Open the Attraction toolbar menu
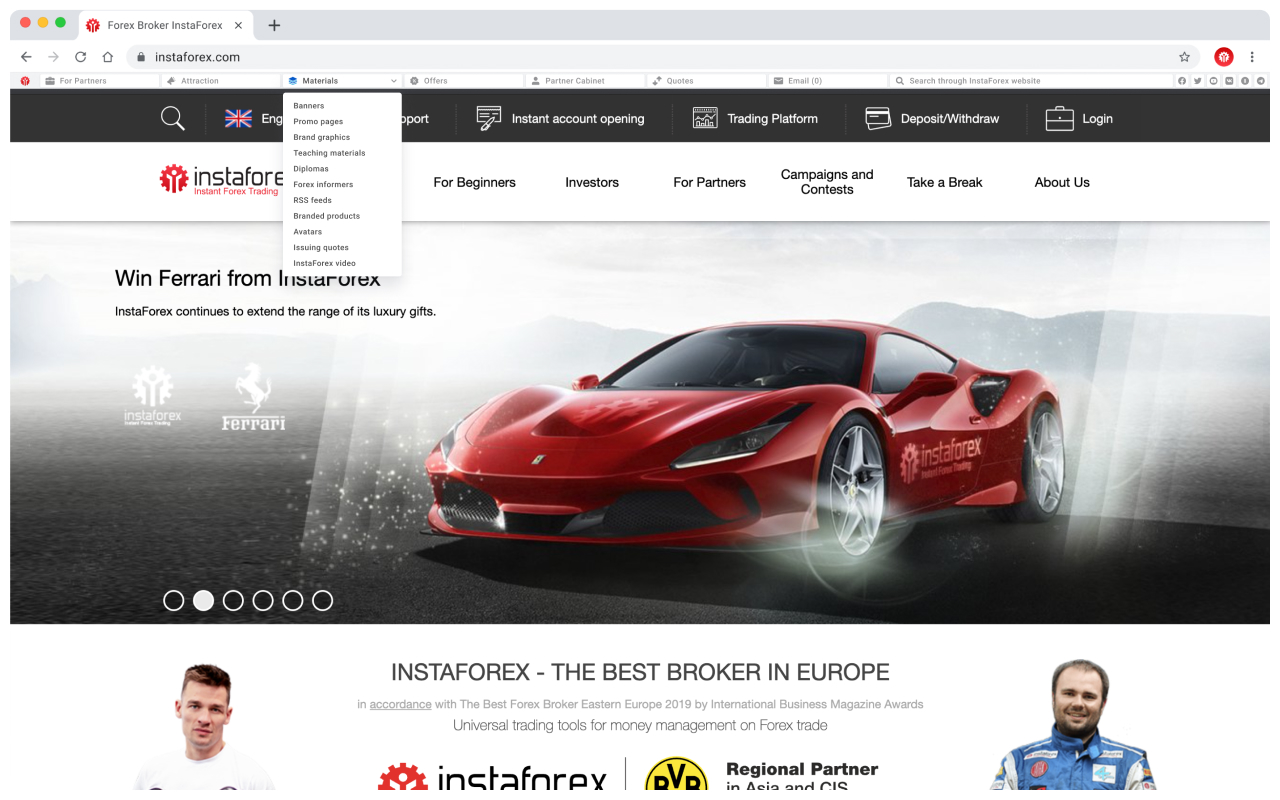The width and height of the screenshot is (1280, 800). click(222, 81)
